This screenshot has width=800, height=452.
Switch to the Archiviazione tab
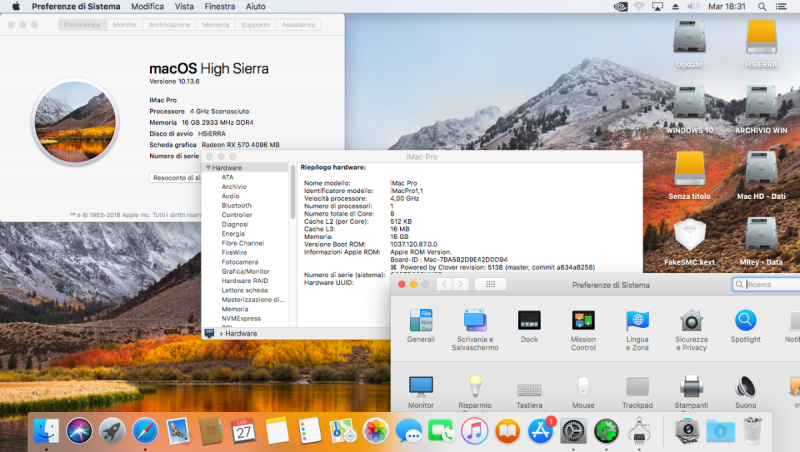165,23
